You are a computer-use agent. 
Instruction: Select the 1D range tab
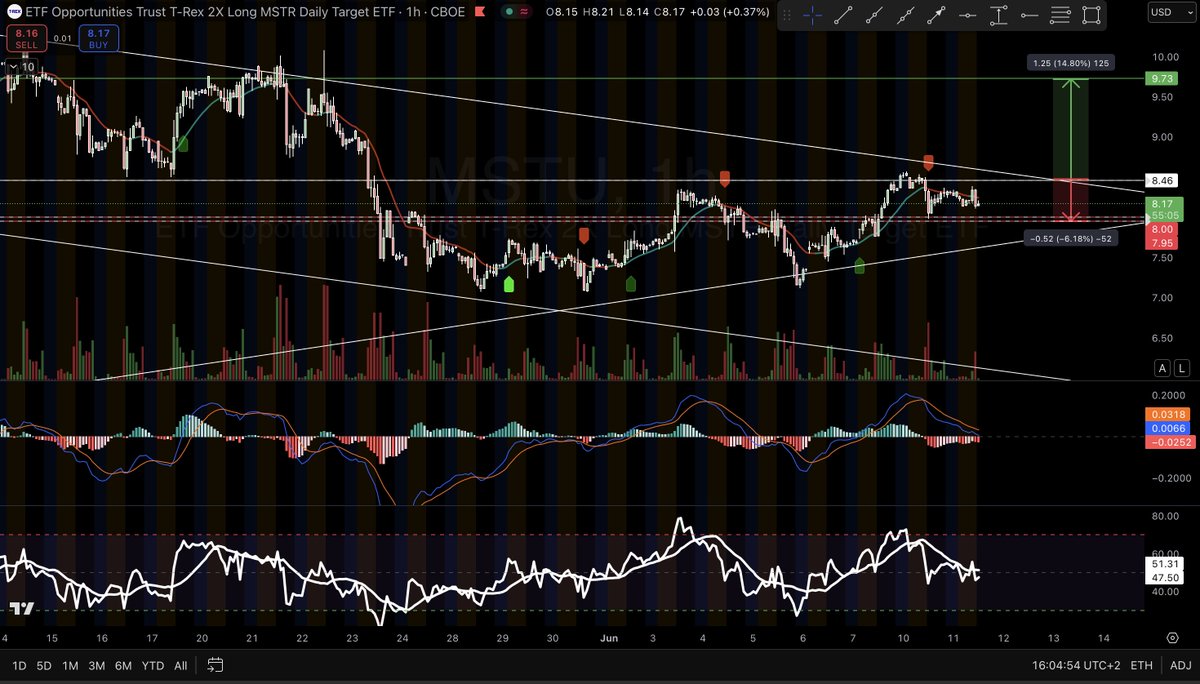click(x=19, y=665)
